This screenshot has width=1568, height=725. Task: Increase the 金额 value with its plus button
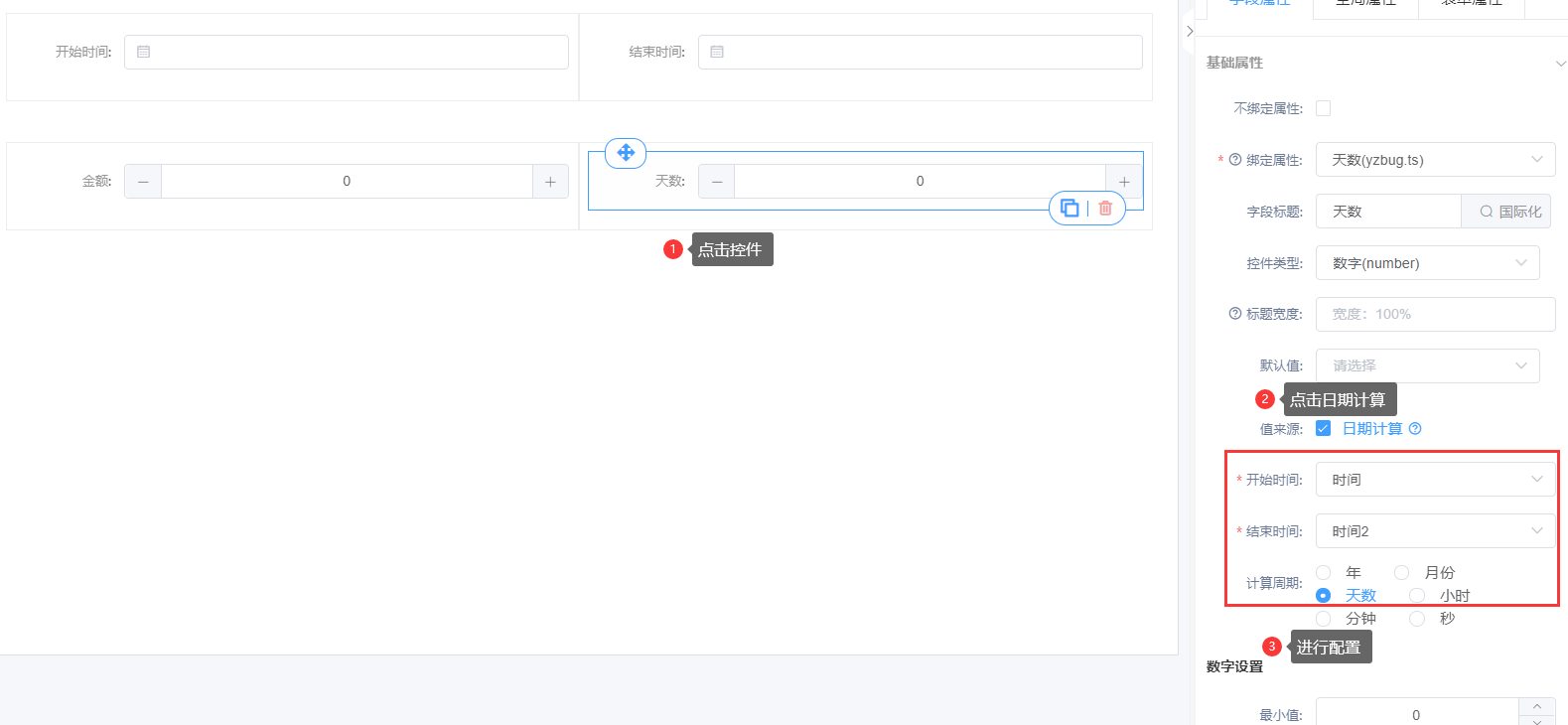(550, 182)
